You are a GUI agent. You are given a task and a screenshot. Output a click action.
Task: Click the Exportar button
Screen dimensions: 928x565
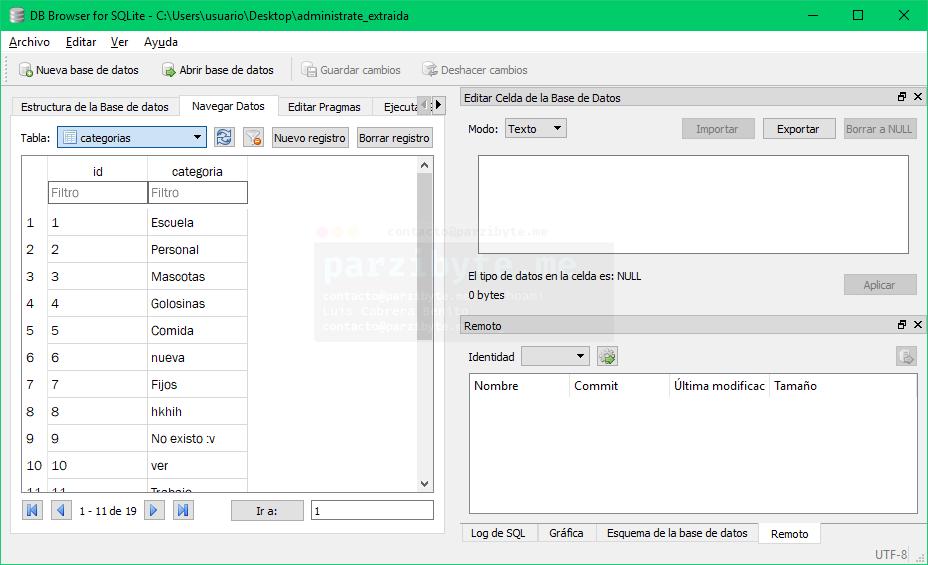[798, 129]
